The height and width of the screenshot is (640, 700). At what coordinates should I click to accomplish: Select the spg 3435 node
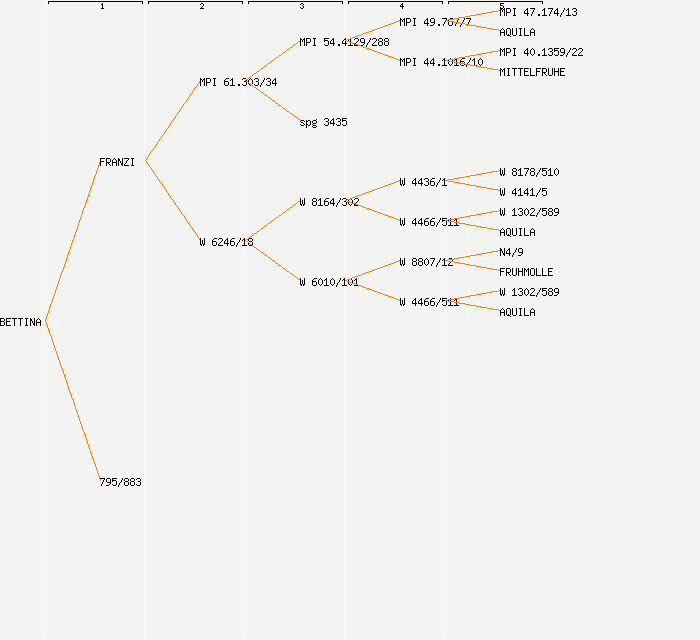coord(323,122)
